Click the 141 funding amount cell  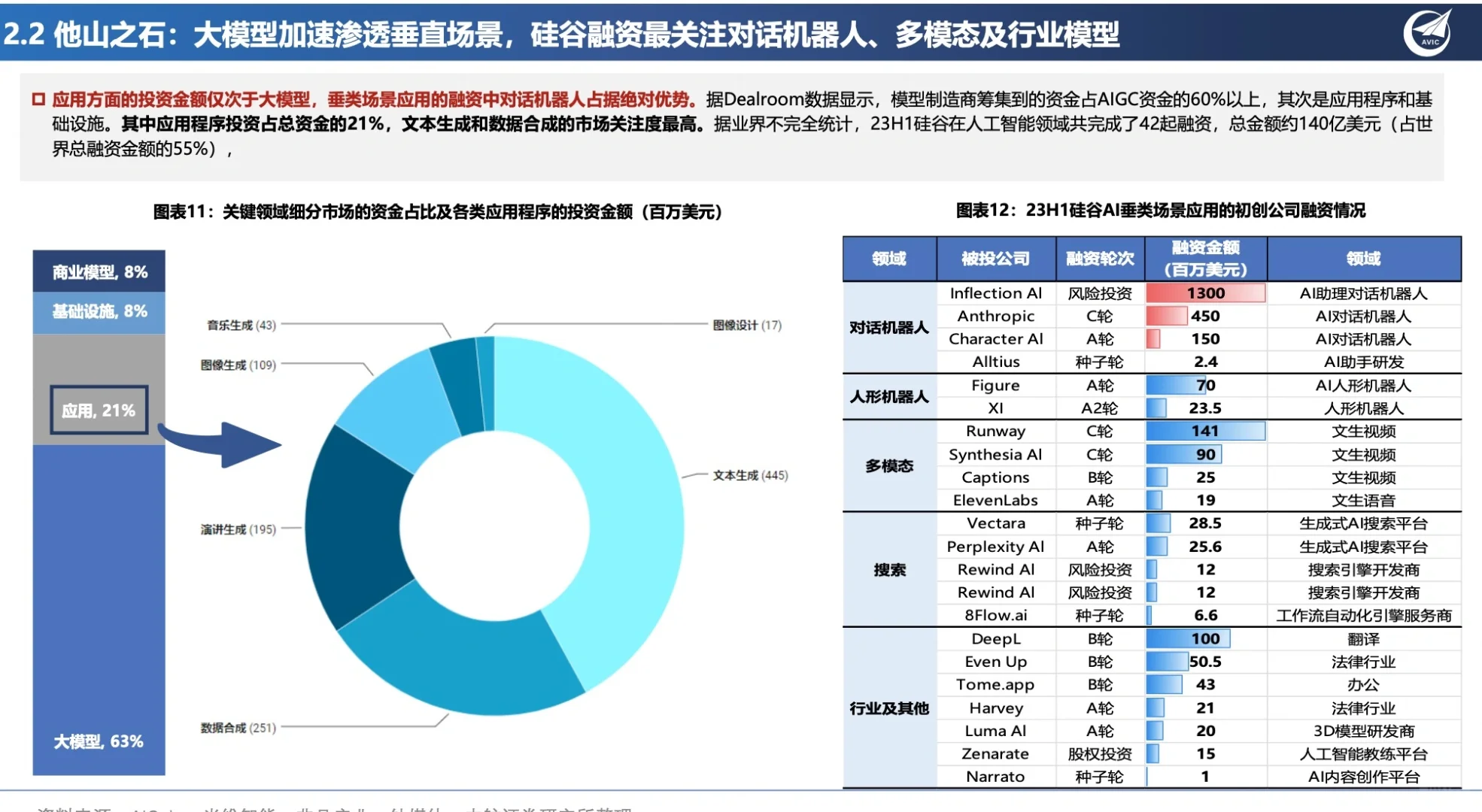coord(1206,432)
